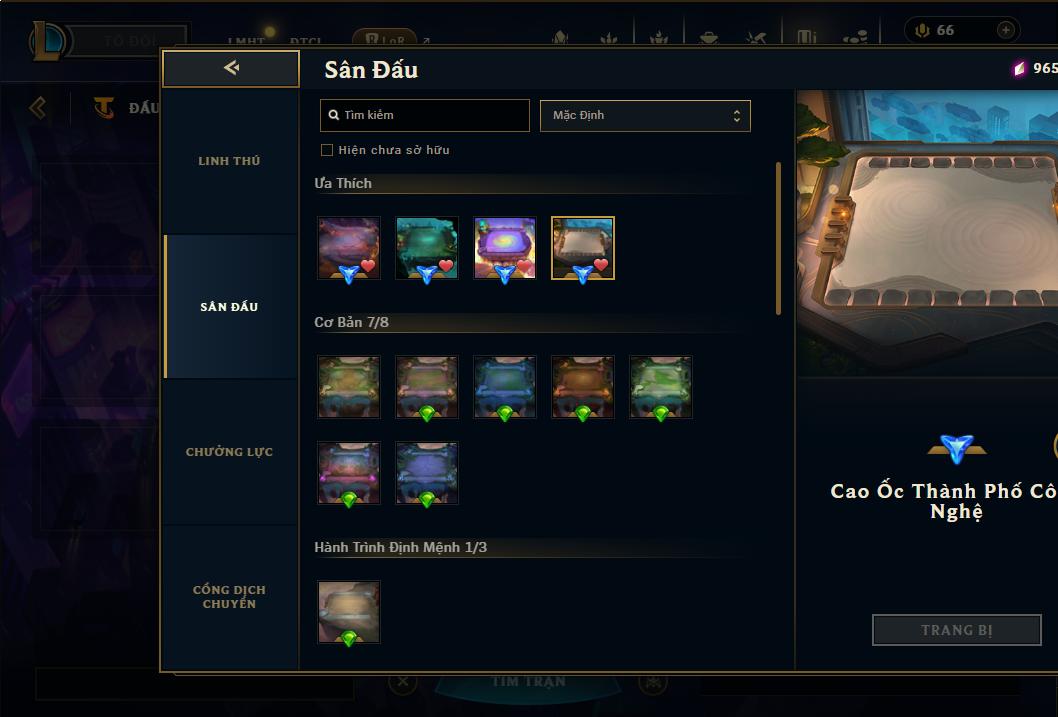Switch to the Linh Thú tab

tap(229, 161)
